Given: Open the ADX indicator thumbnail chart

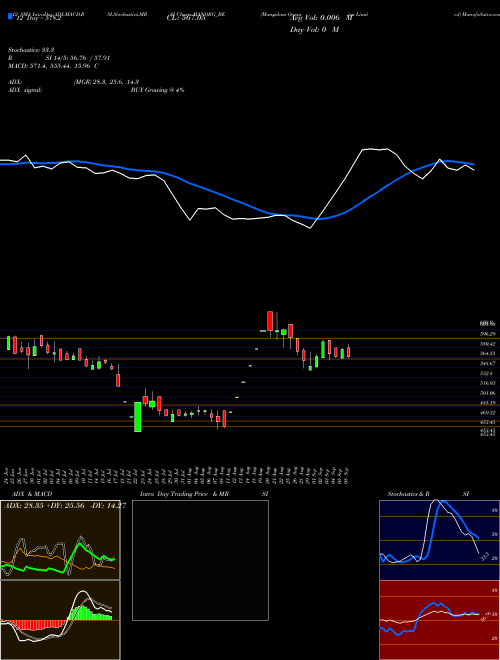Looking at the screenshot, I should pyautogui.click(x=60, y=540).
